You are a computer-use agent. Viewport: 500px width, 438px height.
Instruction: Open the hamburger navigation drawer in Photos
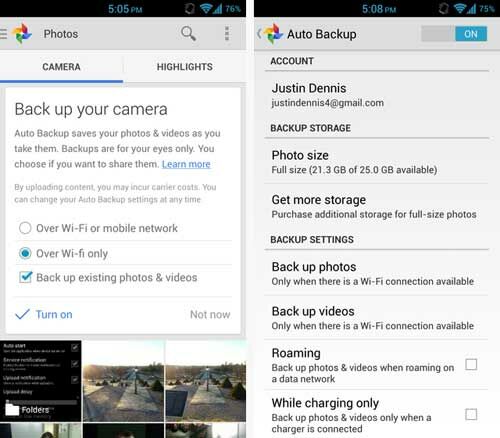tap(3, 34)
